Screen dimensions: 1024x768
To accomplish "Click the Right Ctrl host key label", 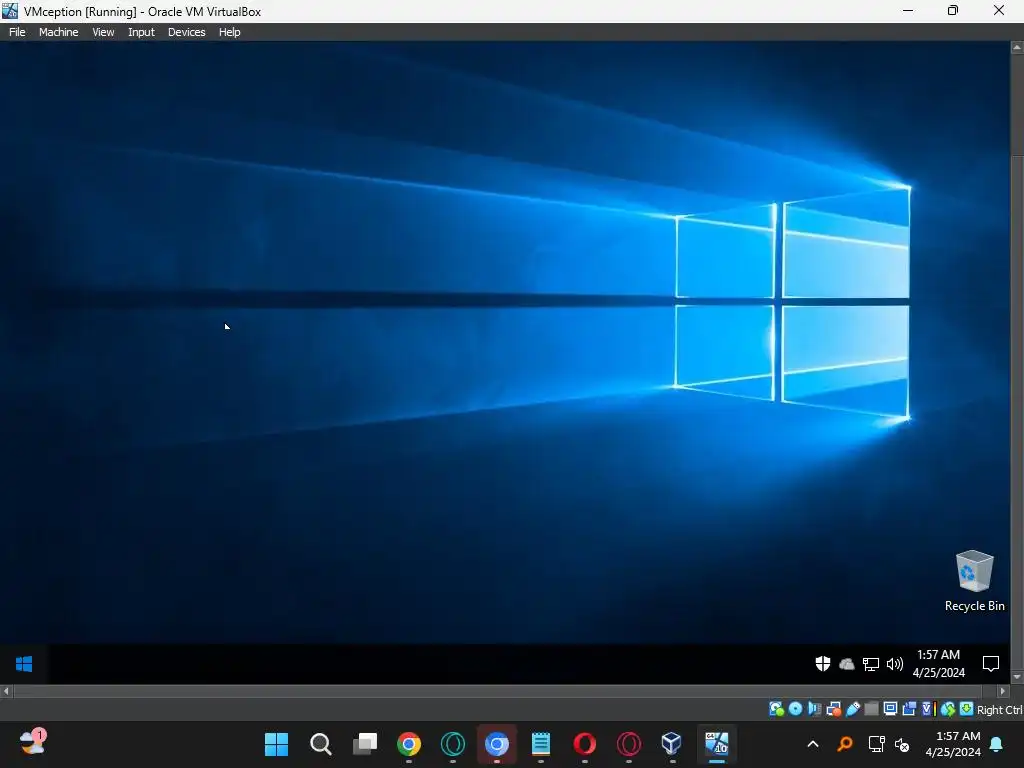I will coord(999,710).
